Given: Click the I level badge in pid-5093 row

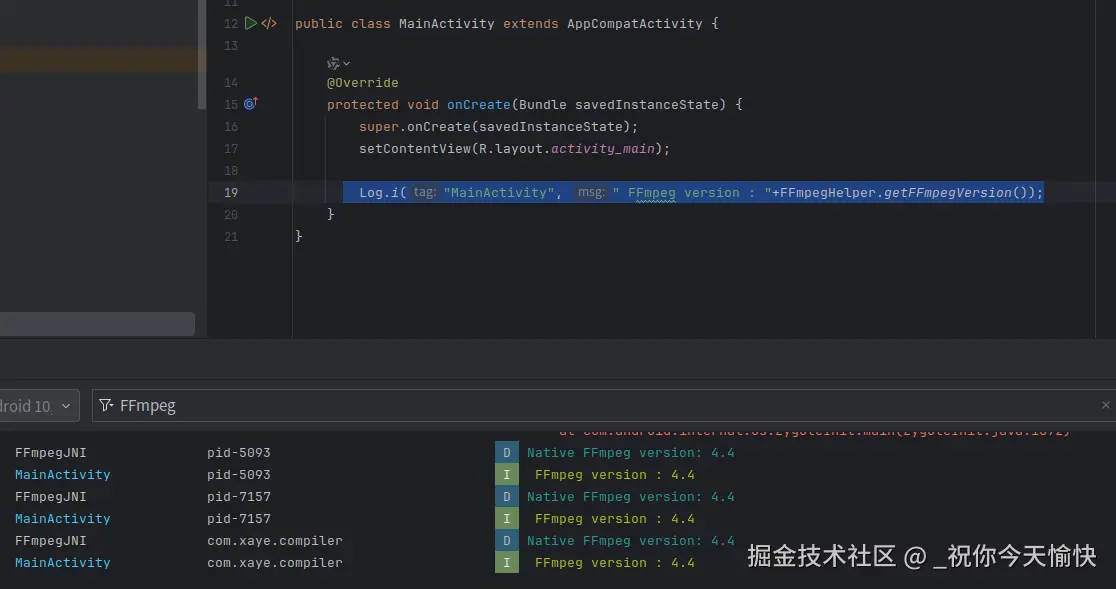Looking at the screenshot, I should pos(507,474).
